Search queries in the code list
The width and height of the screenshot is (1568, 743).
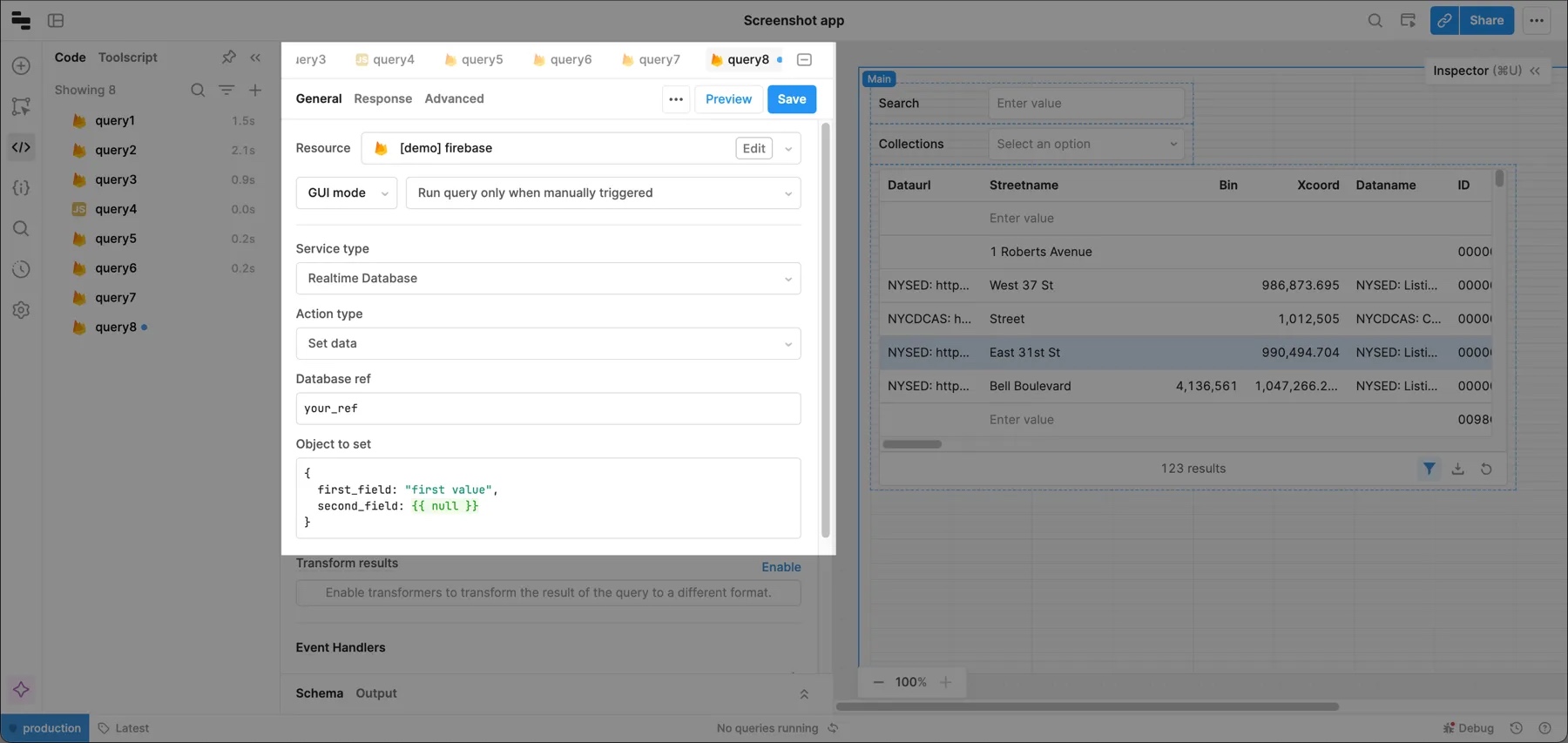(x=198, y=90)
